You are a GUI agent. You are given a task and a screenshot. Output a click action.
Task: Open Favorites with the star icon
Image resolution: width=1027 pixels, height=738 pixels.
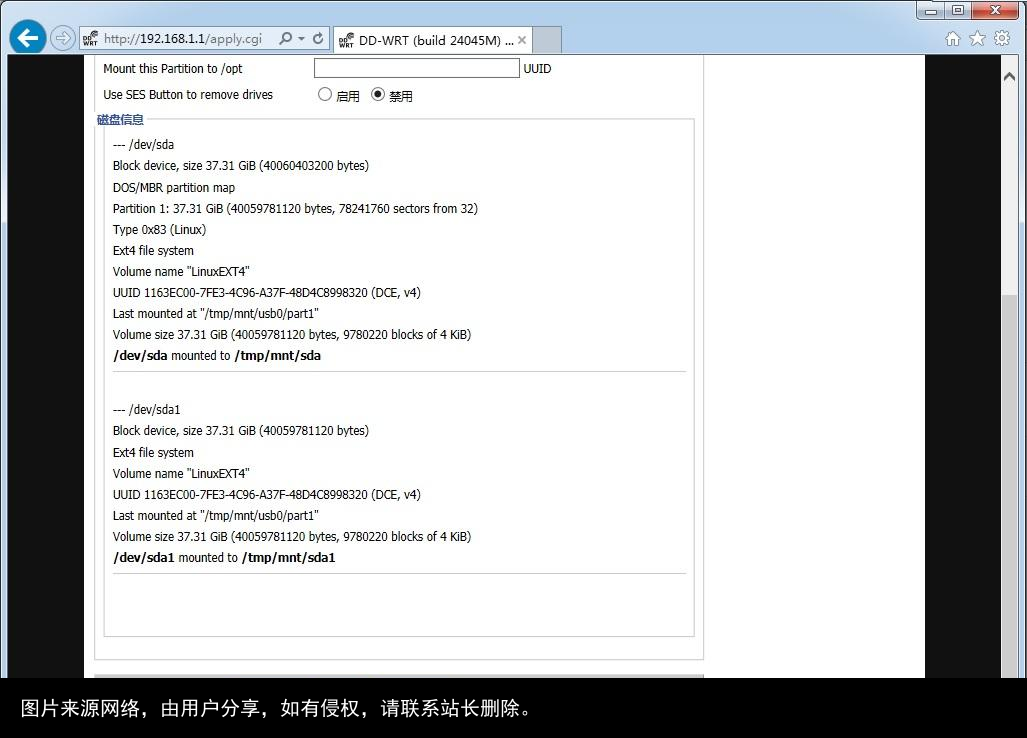tap(975, 37)
